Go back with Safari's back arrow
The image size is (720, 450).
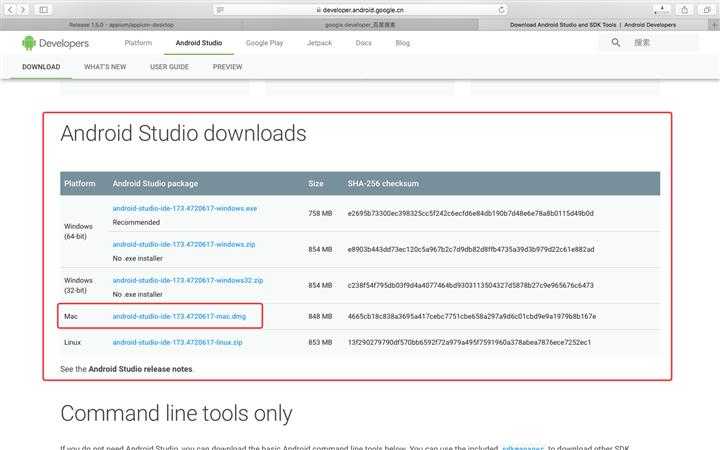coord(10,9)
